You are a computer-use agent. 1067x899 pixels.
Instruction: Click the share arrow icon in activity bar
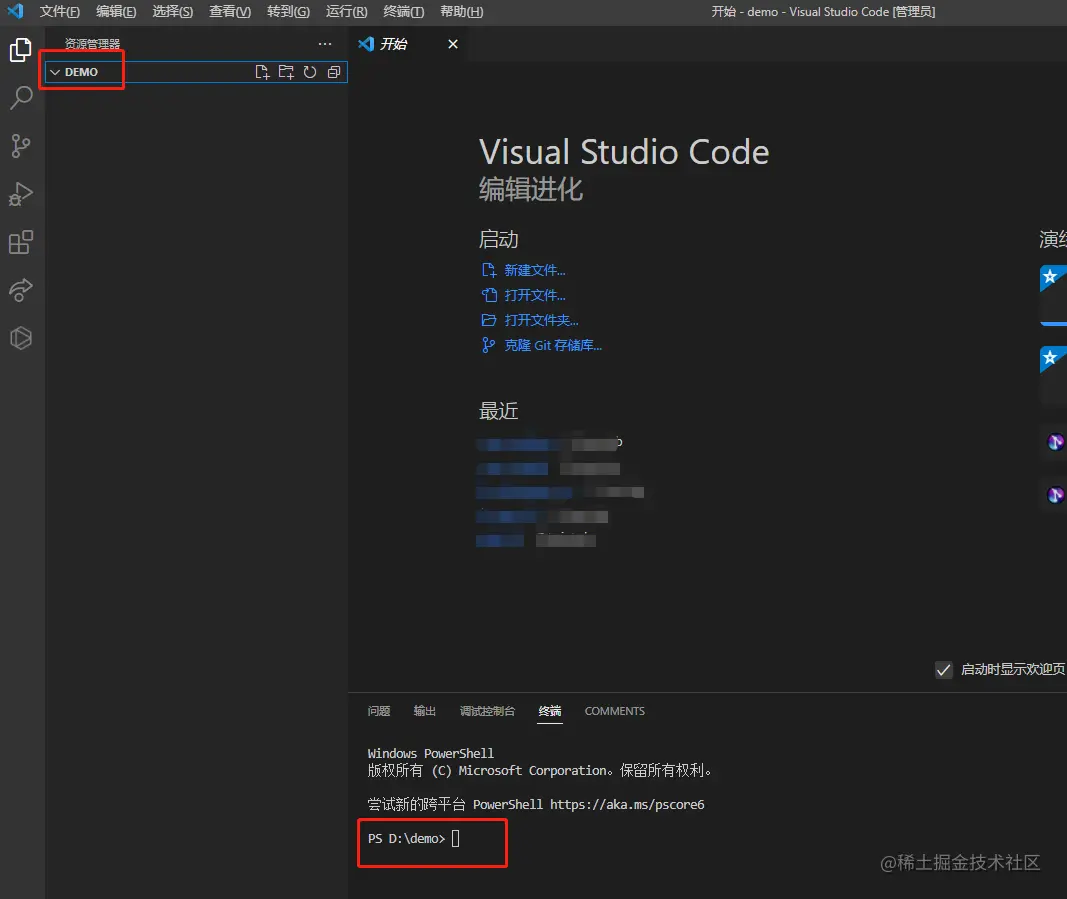point(20,290)
